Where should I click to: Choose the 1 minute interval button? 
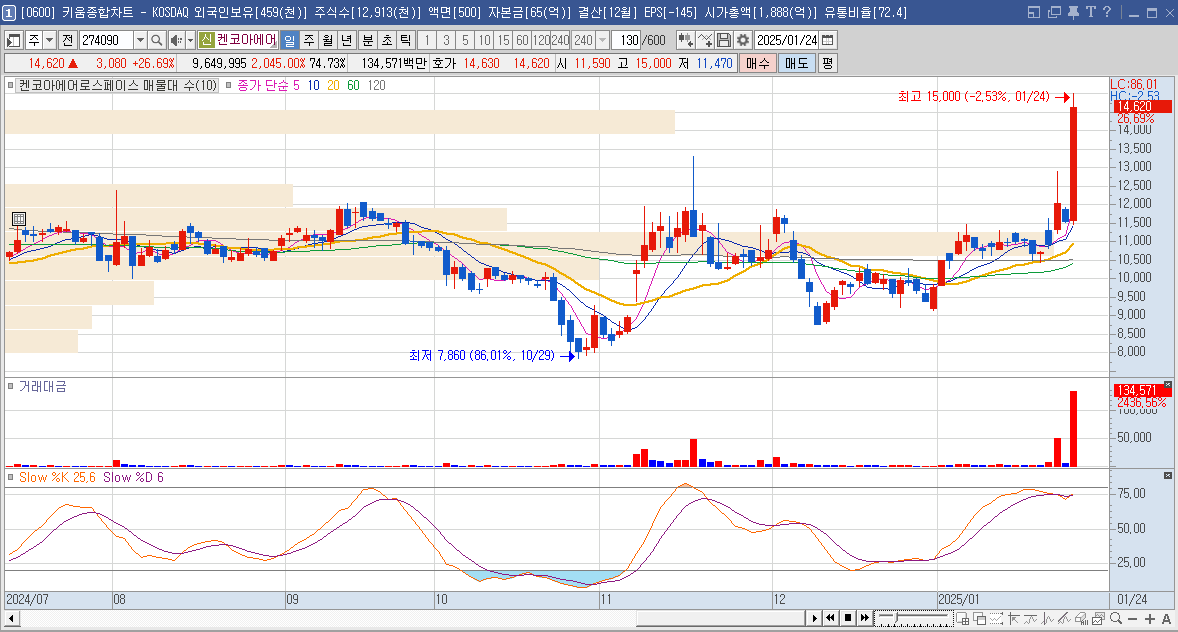click(x=427, y=40)
